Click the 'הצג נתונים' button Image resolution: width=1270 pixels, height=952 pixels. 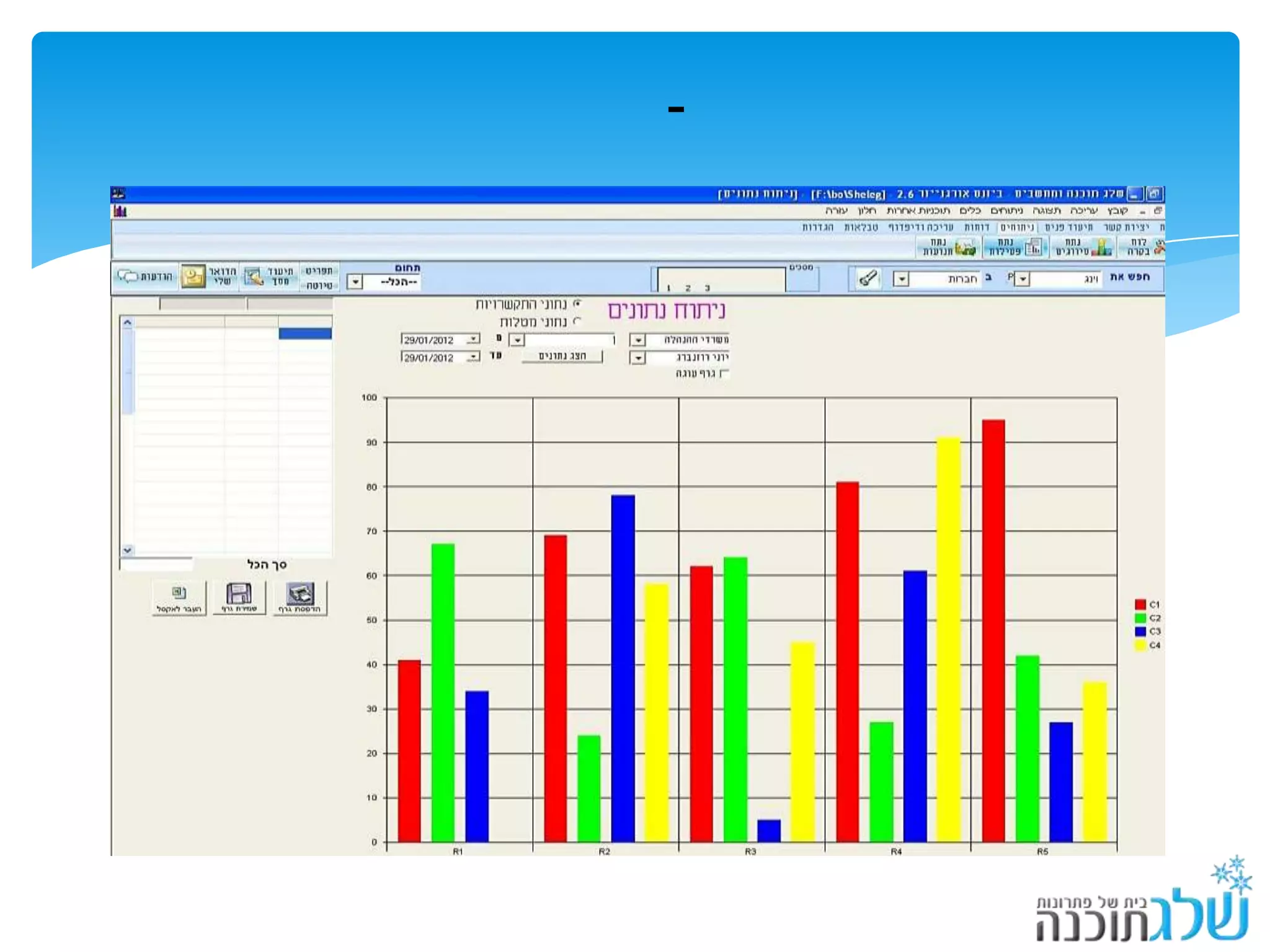[562, 356]
